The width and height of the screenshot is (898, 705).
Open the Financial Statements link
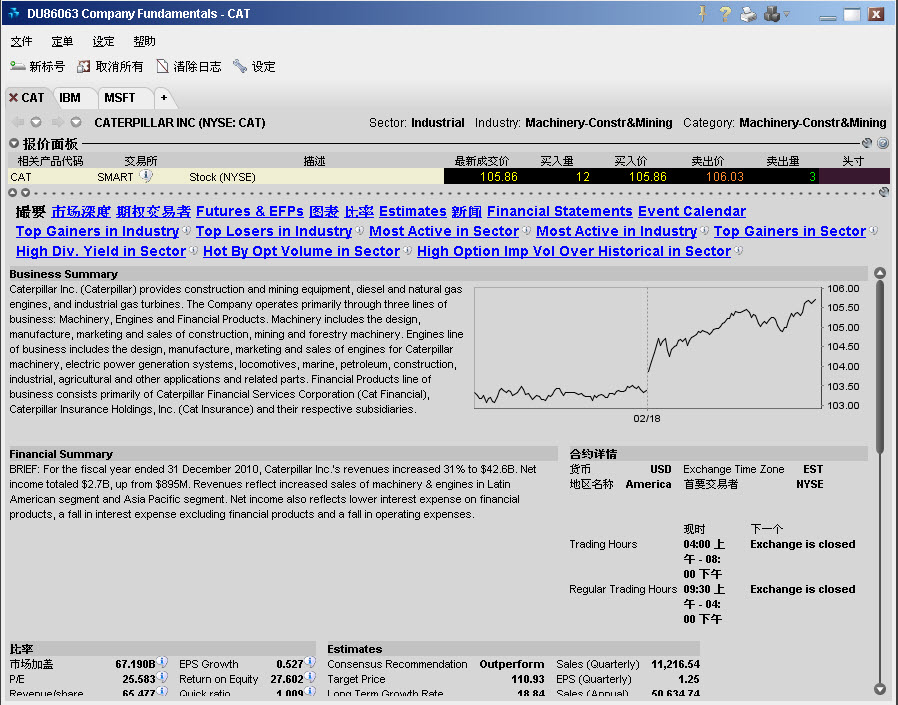(x=559, y=211)
